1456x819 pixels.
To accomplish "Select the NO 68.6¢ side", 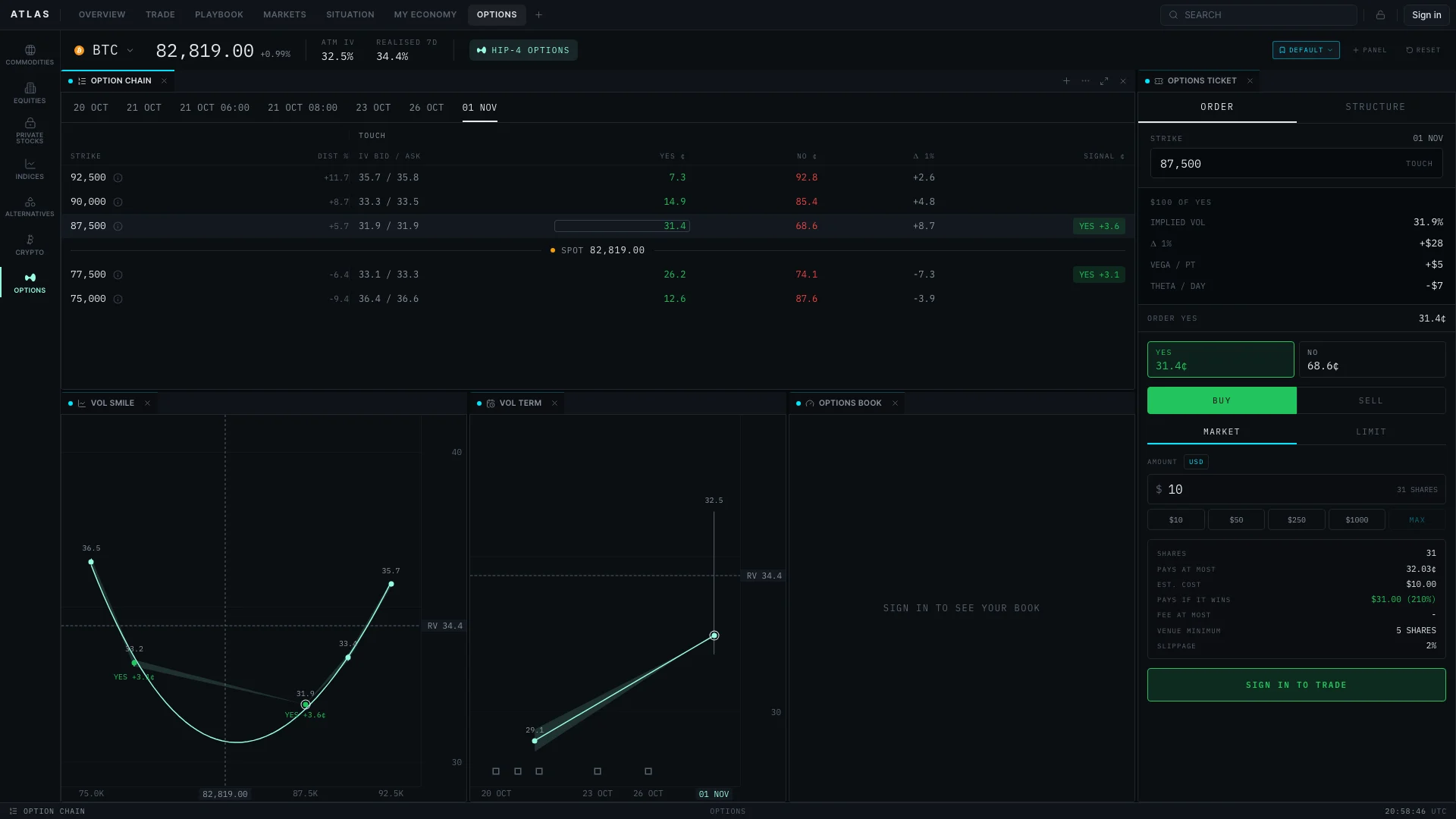I will [x=1372, y=359].
